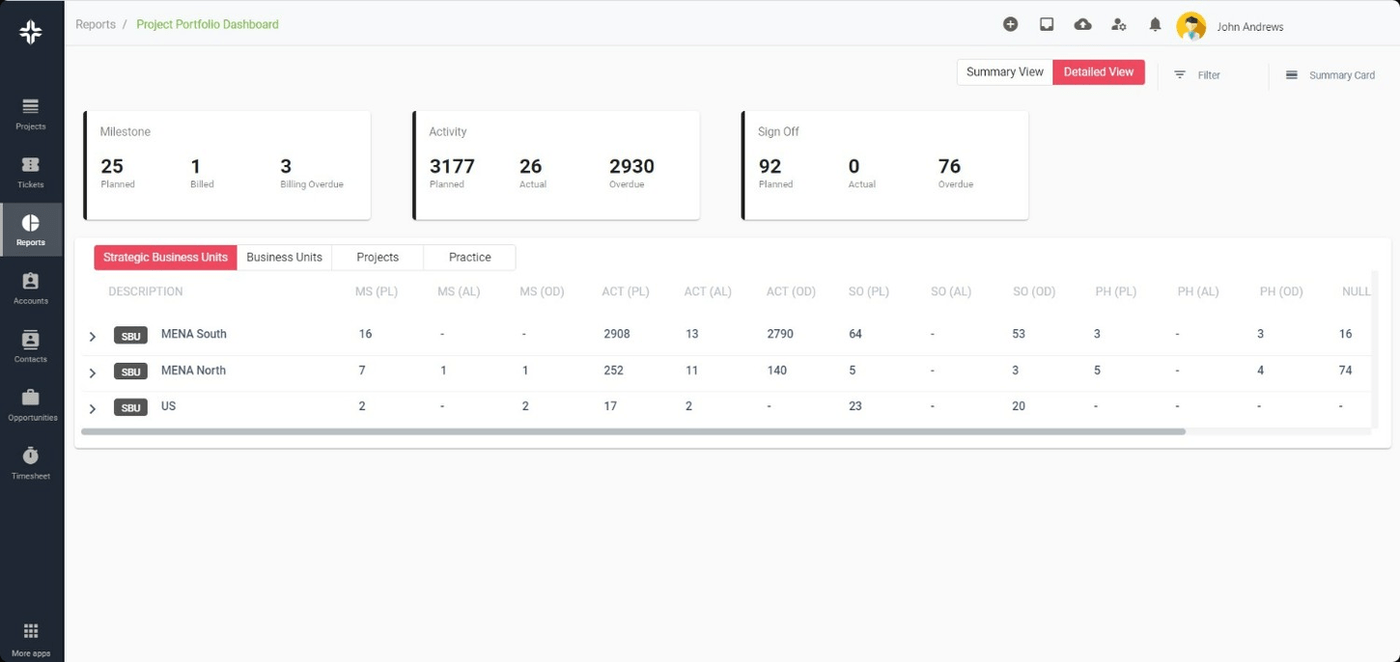This screenshot has width=1400, height=662.
Task: Open More apps from the sidebar
Action: click(30, 638)
